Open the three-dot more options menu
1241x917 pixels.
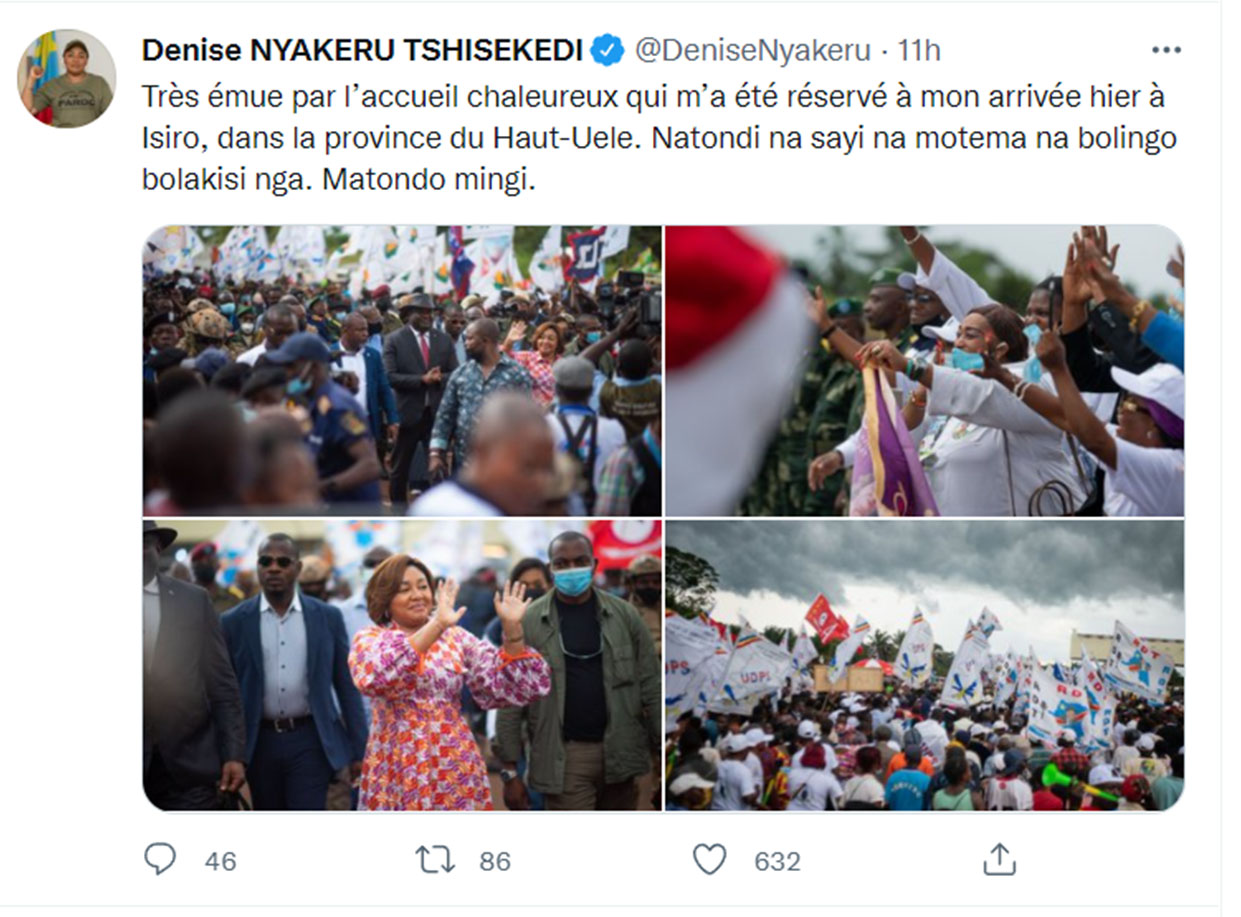tap(1166, 50)
